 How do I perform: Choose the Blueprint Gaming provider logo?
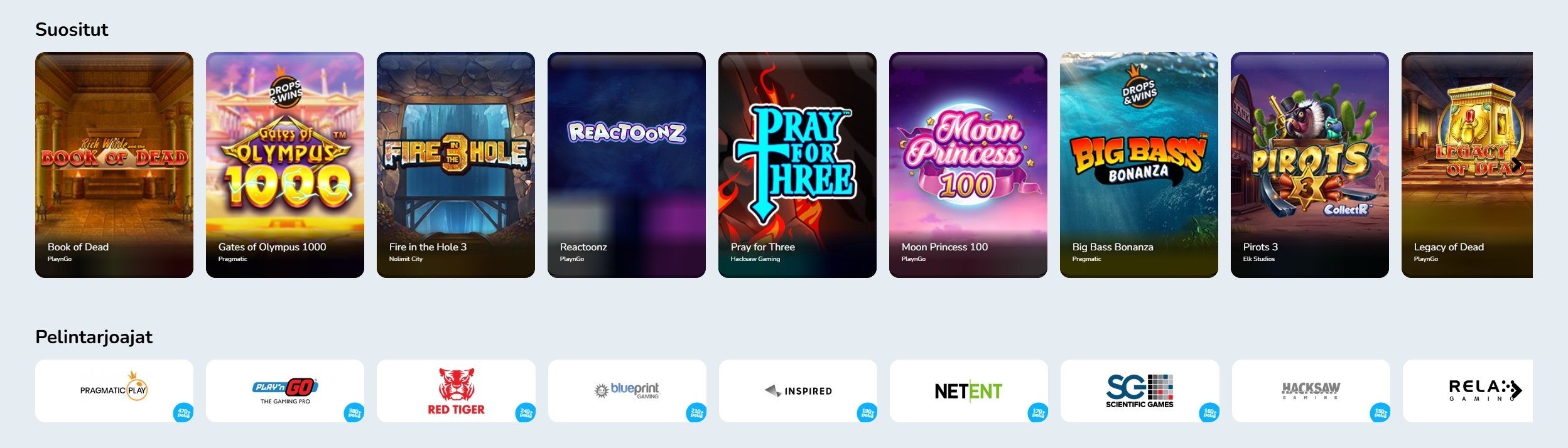point(627,390)
